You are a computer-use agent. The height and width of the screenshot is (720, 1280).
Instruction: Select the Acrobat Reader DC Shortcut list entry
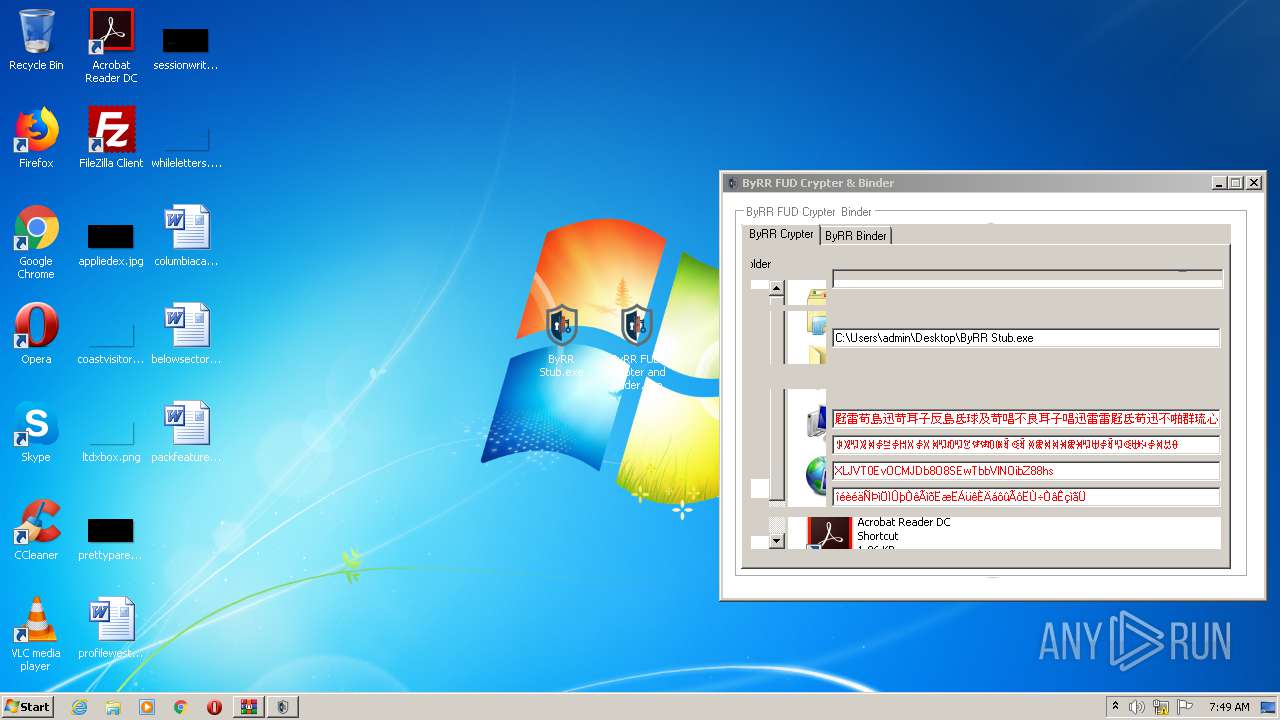[x=1005, y=533]
